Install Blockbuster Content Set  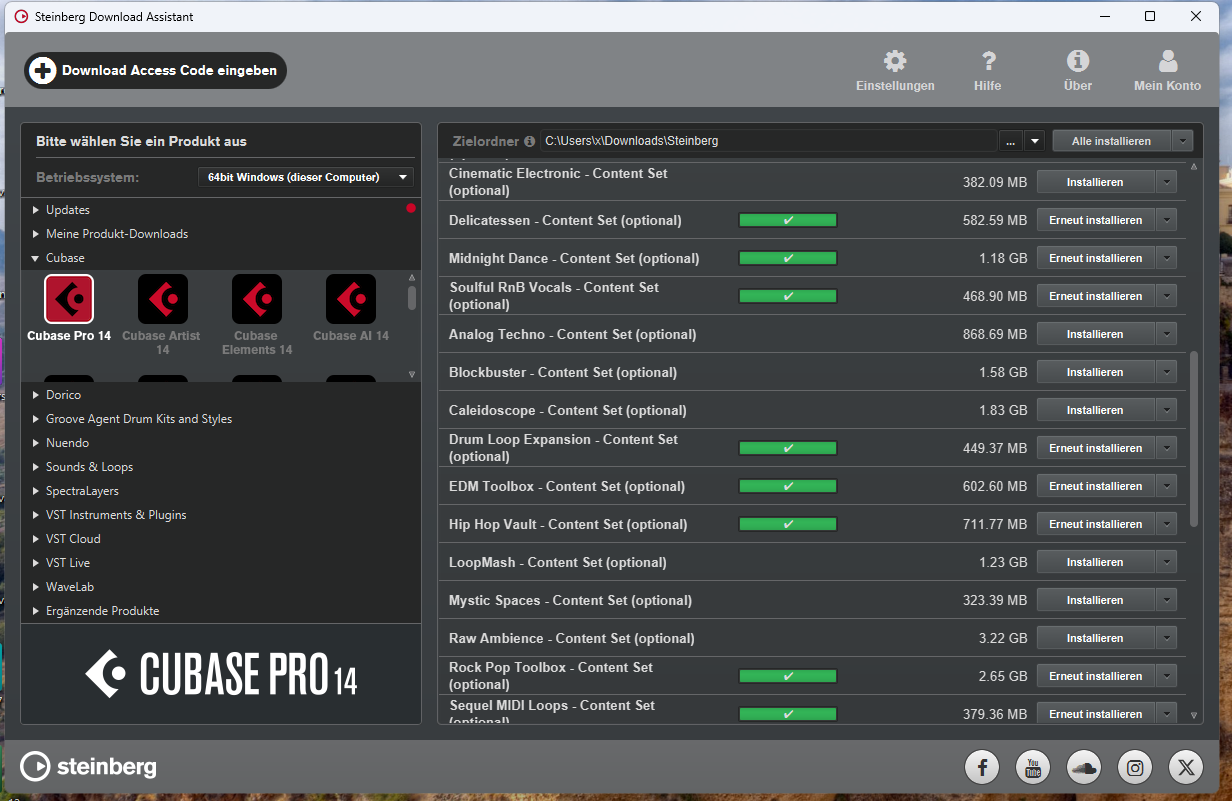(x=1095, y=372)
